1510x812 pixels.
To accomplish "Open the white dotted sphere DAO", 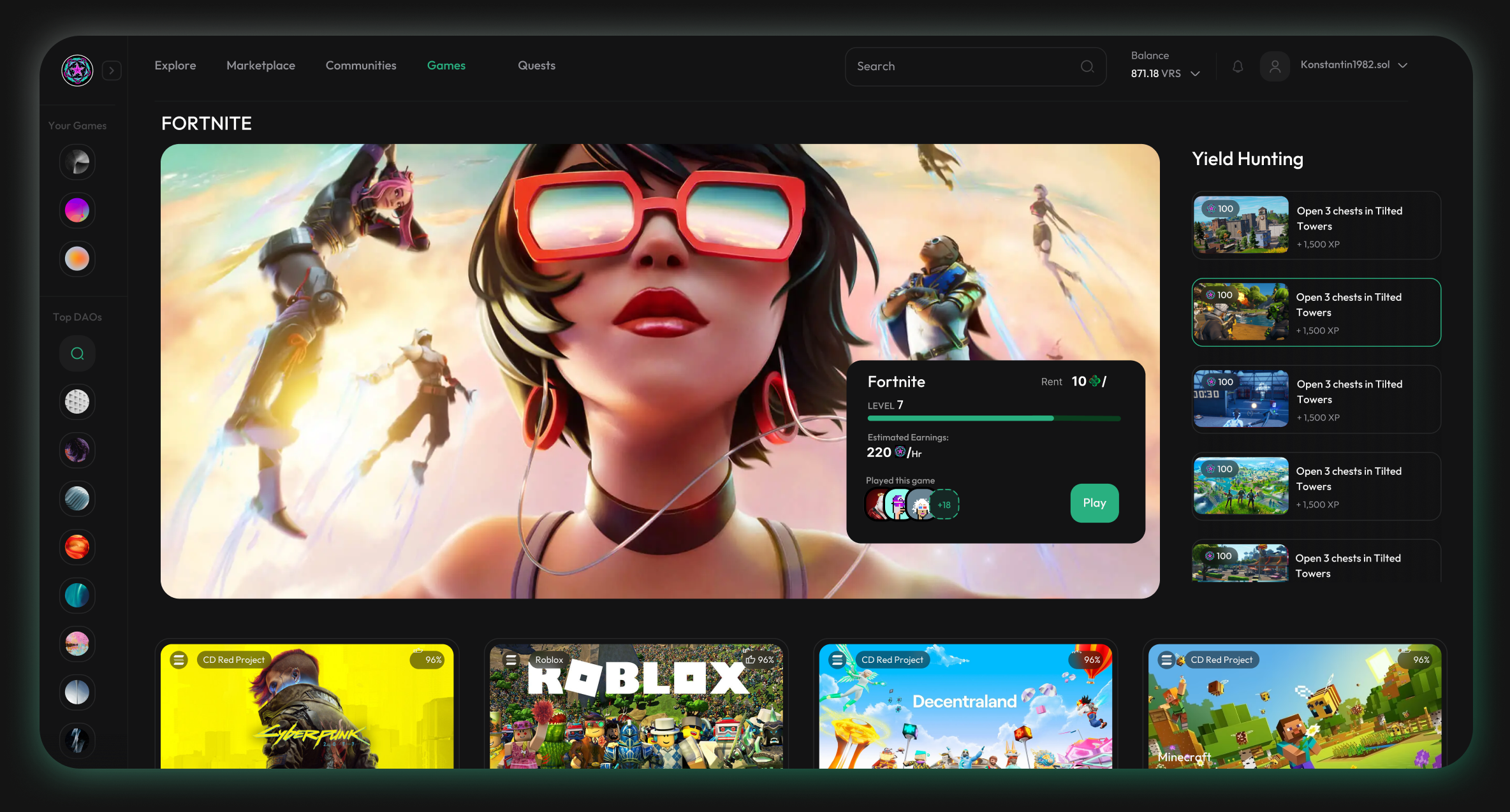I will click(x=77, y=402).
